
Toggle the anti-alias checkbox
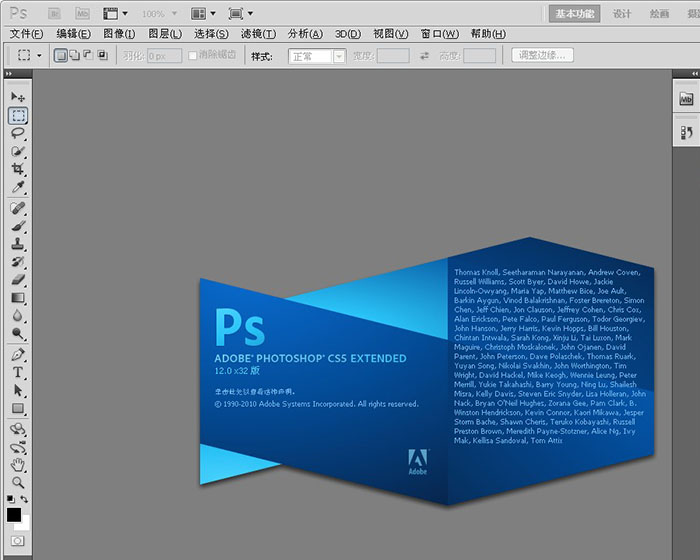pyautogui.click(x=192, y=55)
